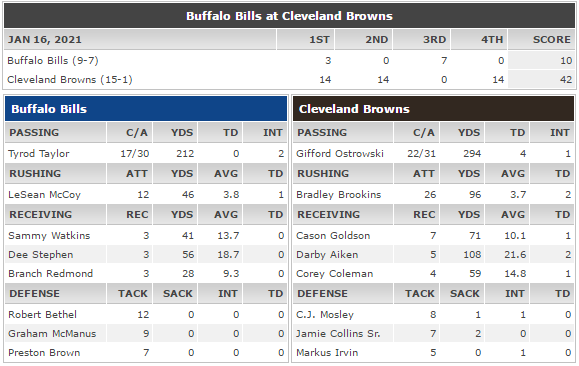The image size is (579, 366).
Task: Open Branch Redmond's name
Action: 51,274
